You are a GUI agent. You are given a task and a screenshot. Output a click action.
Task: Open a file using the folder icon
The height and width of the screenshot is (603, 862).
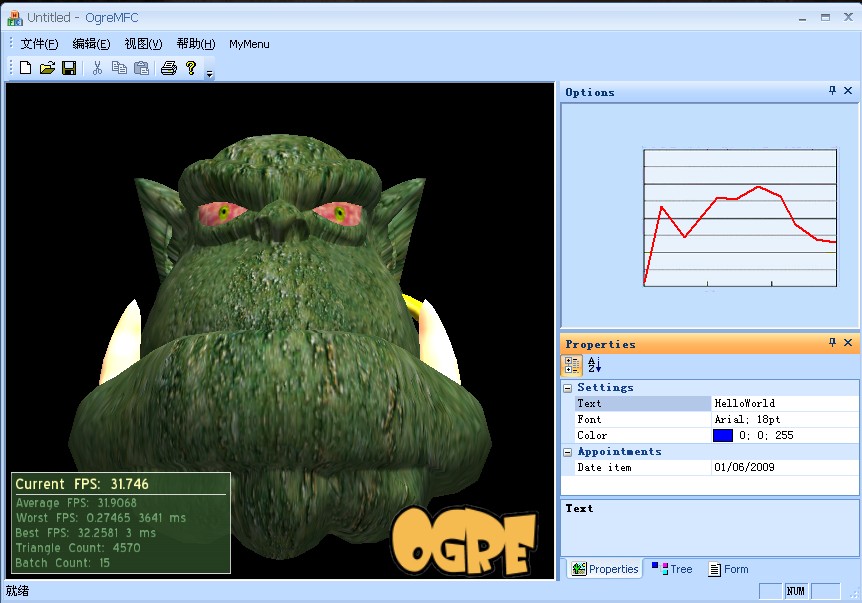click(47, 68)
